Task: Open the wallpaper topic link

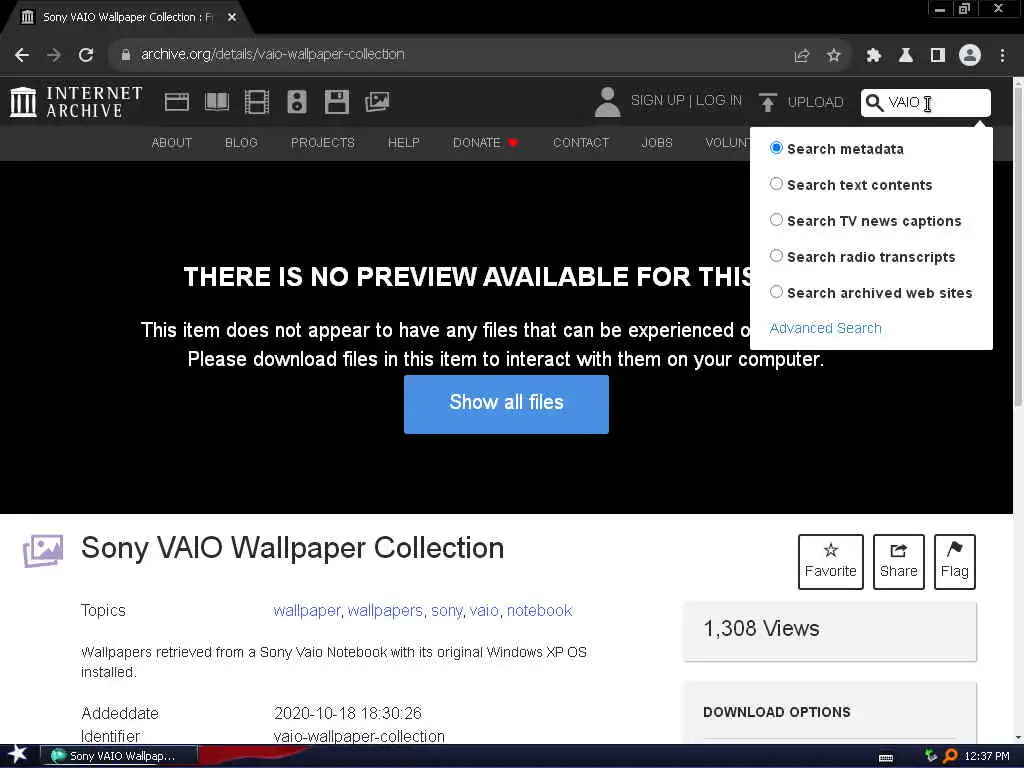Action: (x=307, y=611)
